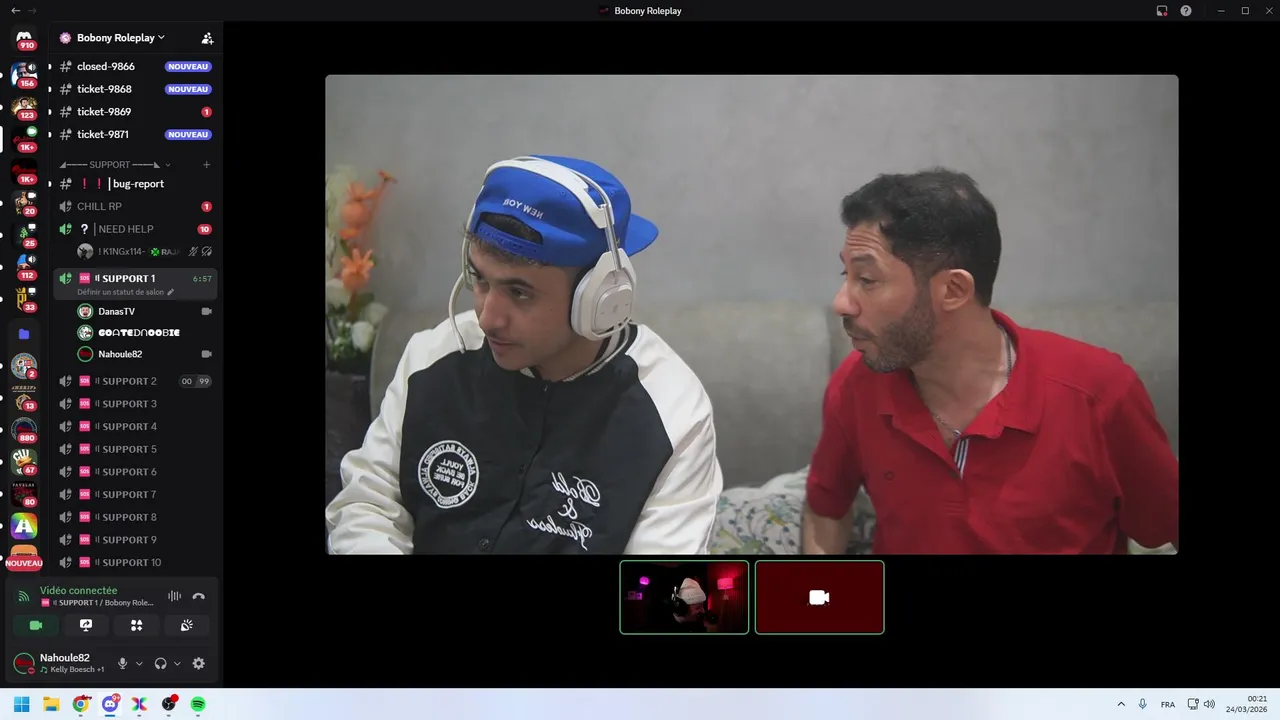
Task: Open soundboard button in voice panel
Action: tap(186, 625)
